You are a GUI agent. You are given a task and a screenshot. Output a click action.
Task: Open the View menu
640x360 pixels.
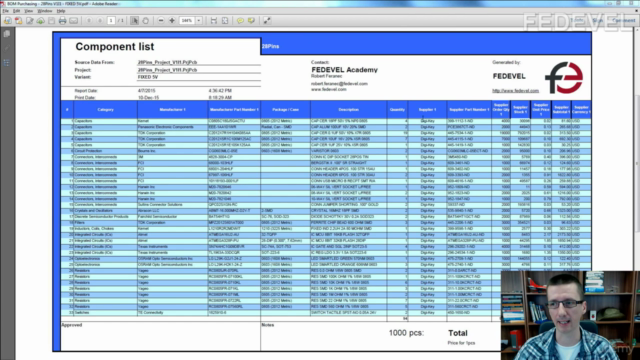29,11
